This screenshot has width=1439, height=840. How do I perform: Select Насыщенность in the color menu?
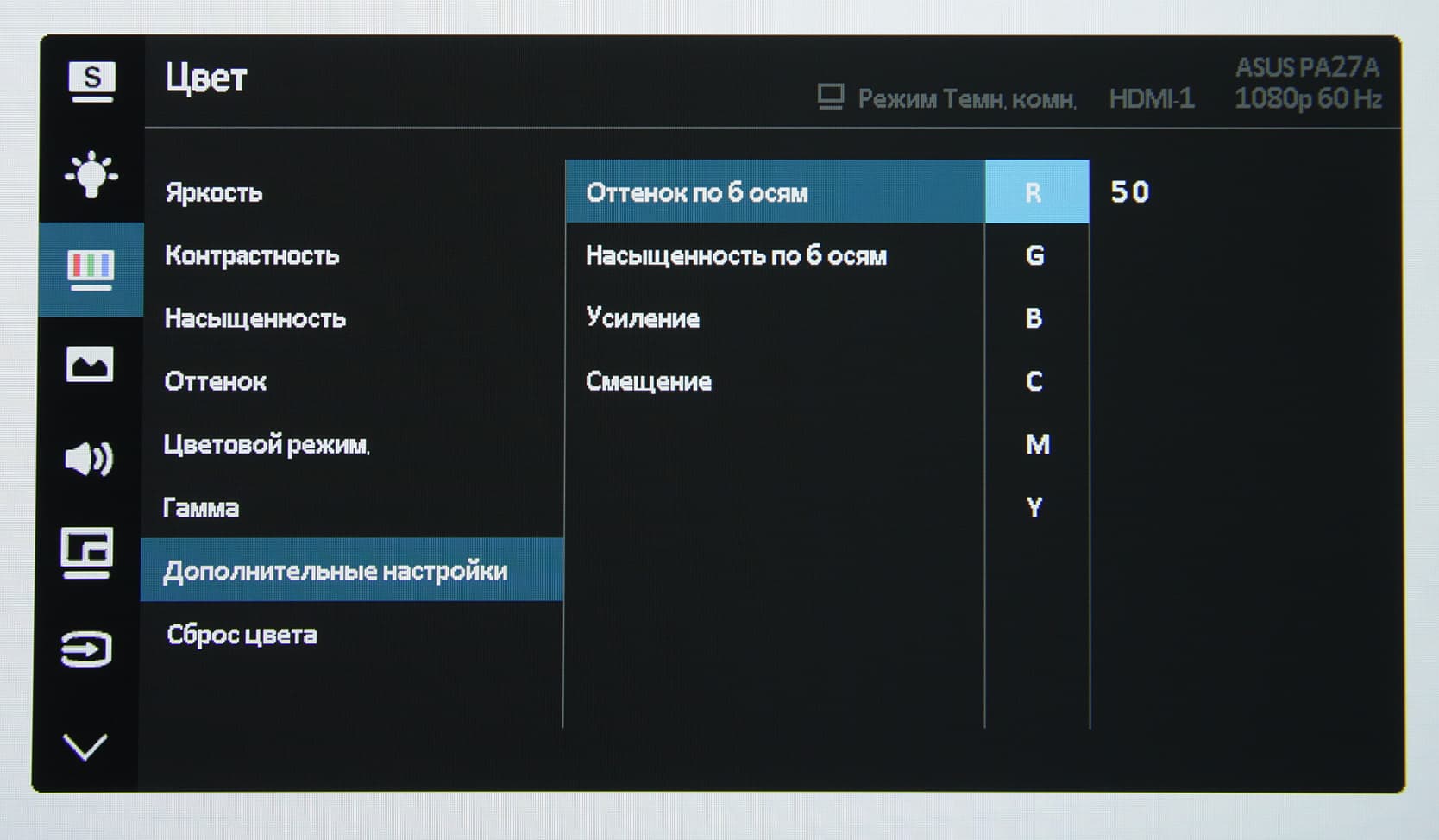(255, 318)
